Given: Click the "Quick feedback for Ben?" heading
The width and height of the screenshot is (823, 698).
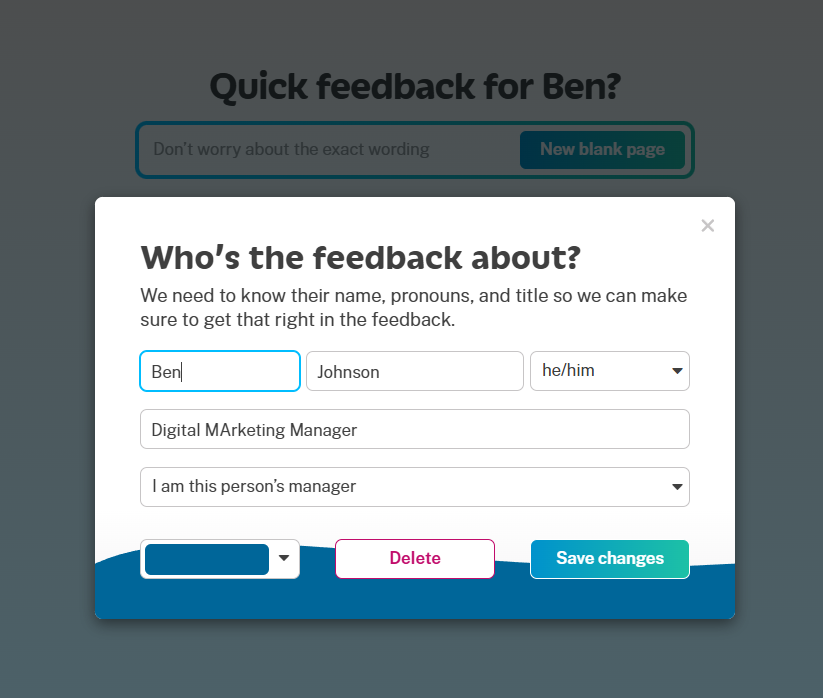Looking at the screenshot, I should [415, 87].
